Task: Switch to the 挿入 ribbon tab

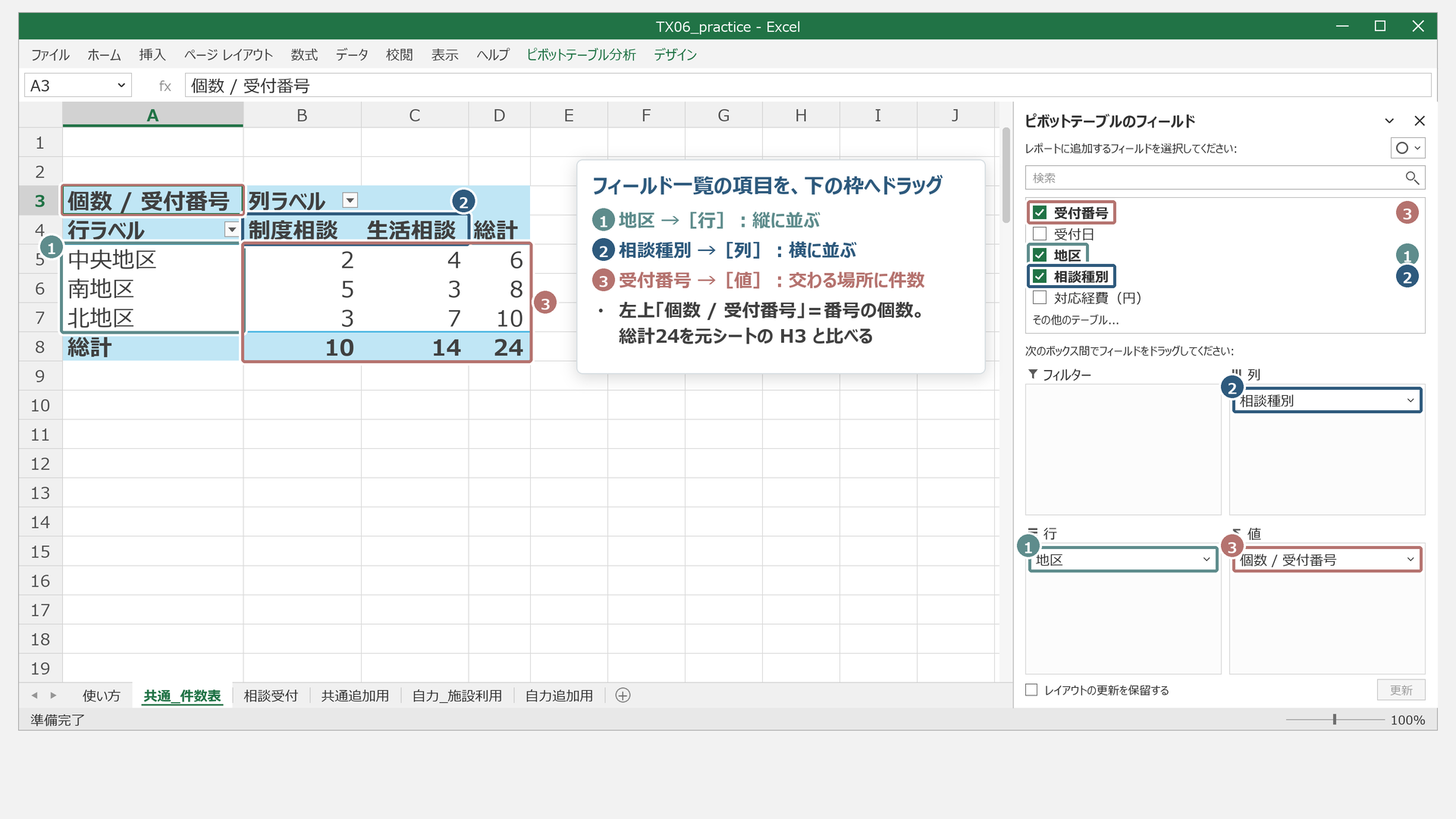Action: pyautogui.click(x=152, y=55)
